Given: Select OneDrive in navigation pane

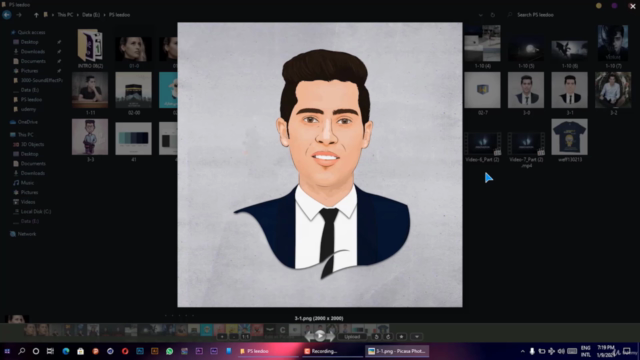Looking at the screenshot, I should [27, 122].
